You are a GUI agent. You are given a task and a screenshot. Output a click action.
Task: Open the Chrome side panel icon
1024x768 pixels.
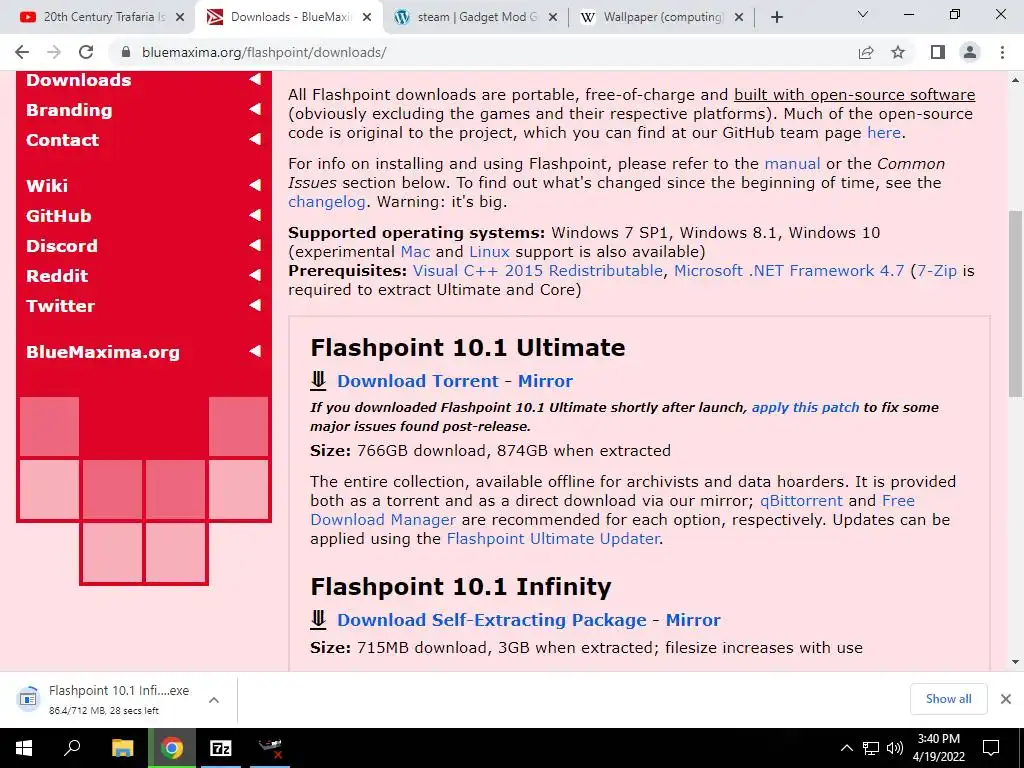coord(938,52)
